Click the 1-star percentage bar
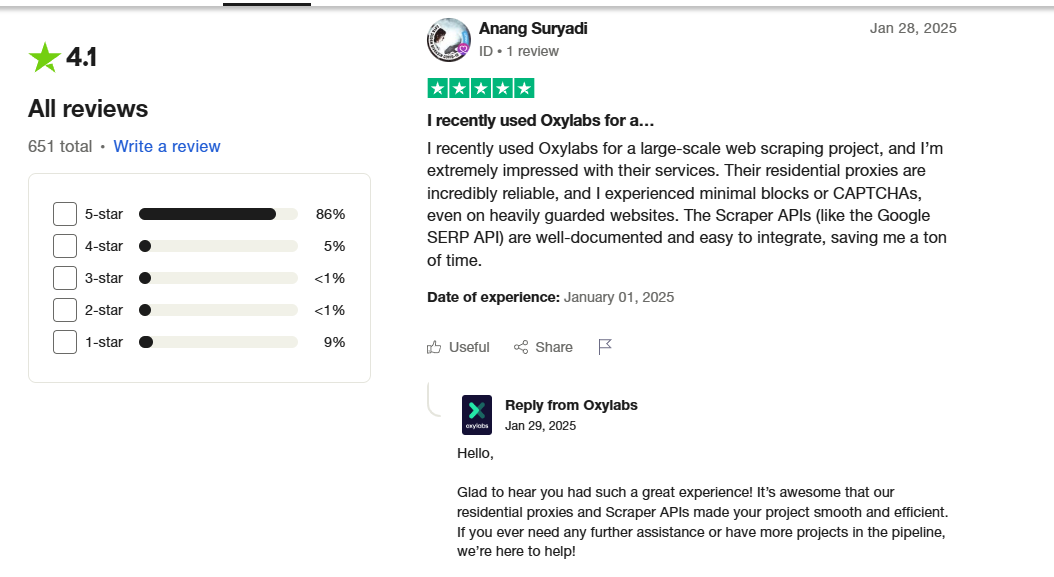 coord(218,342)
